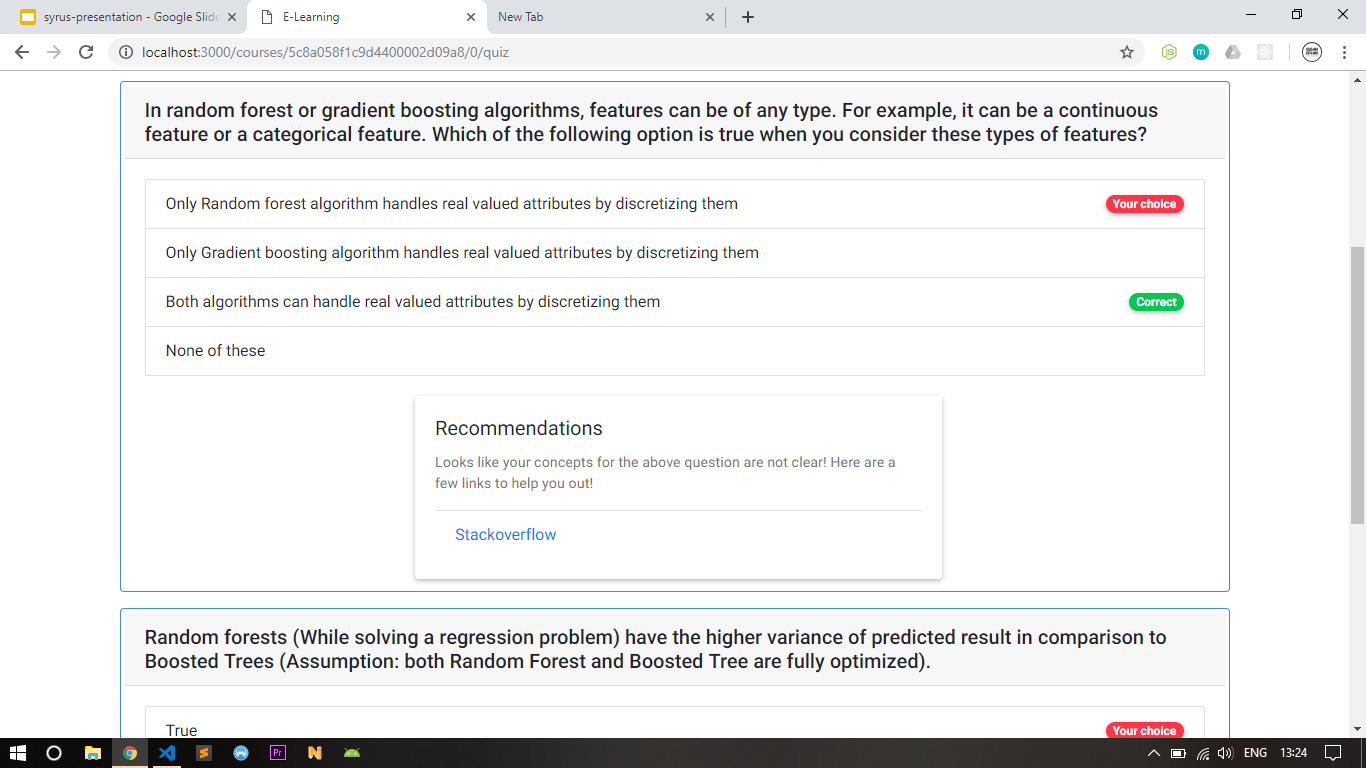Select the 'None of these' option
Image resolution: width=1366 pixels, height=768 pixels.
[x=675, y=351]
